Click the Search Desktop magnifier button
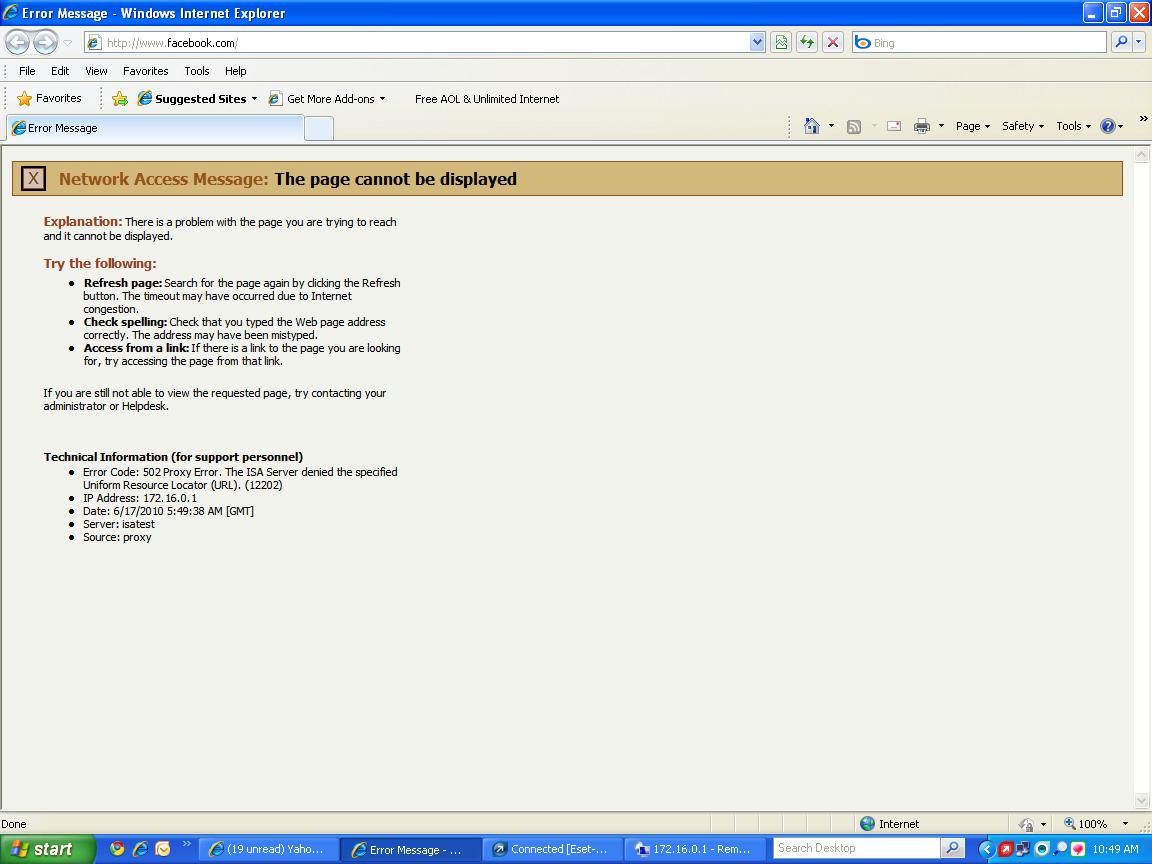The width and height of the screenshot is (1152, 864). point(952,849)
